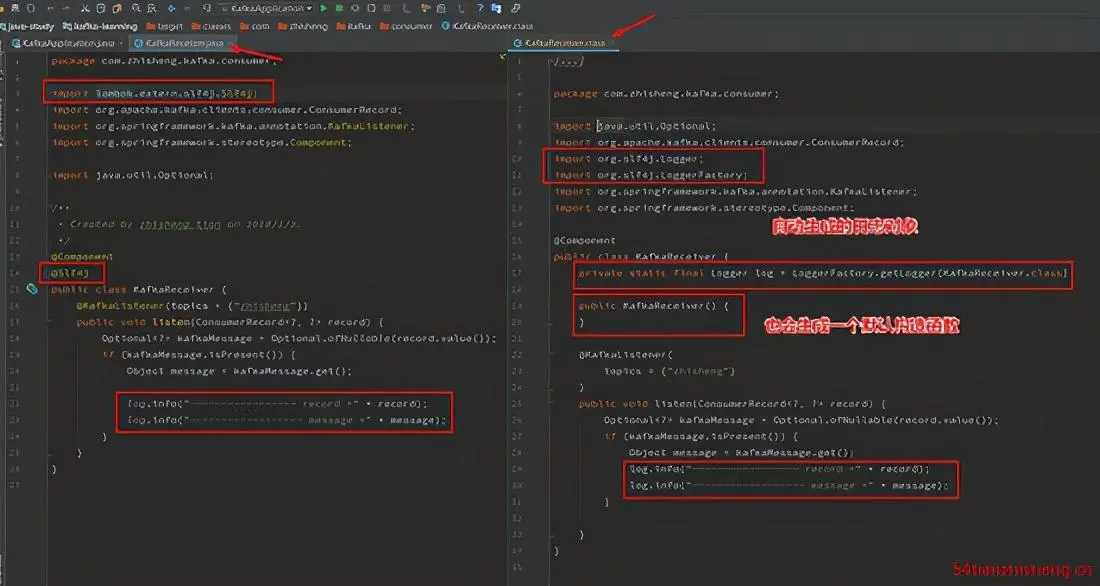Click import org.slf4j.LoggerFactory line in right pane

click(x=650, y=175)
